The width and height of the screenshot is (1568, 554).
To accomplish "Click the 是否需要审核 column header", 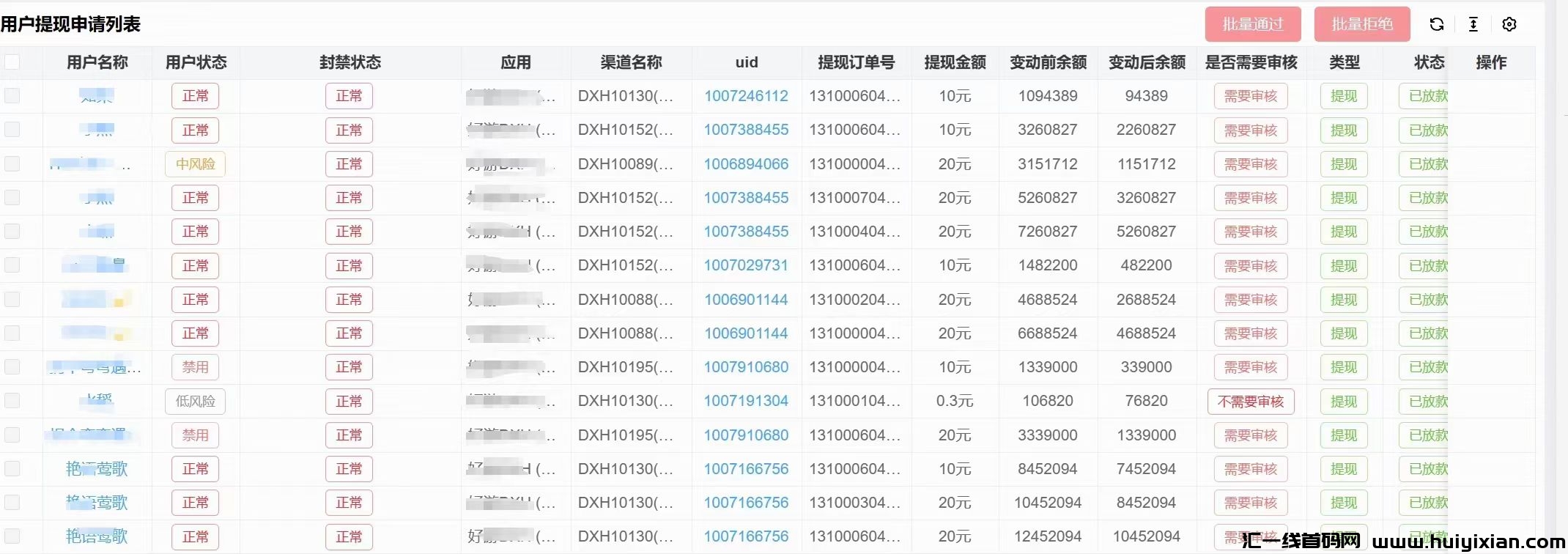I will pos(1251,62).
